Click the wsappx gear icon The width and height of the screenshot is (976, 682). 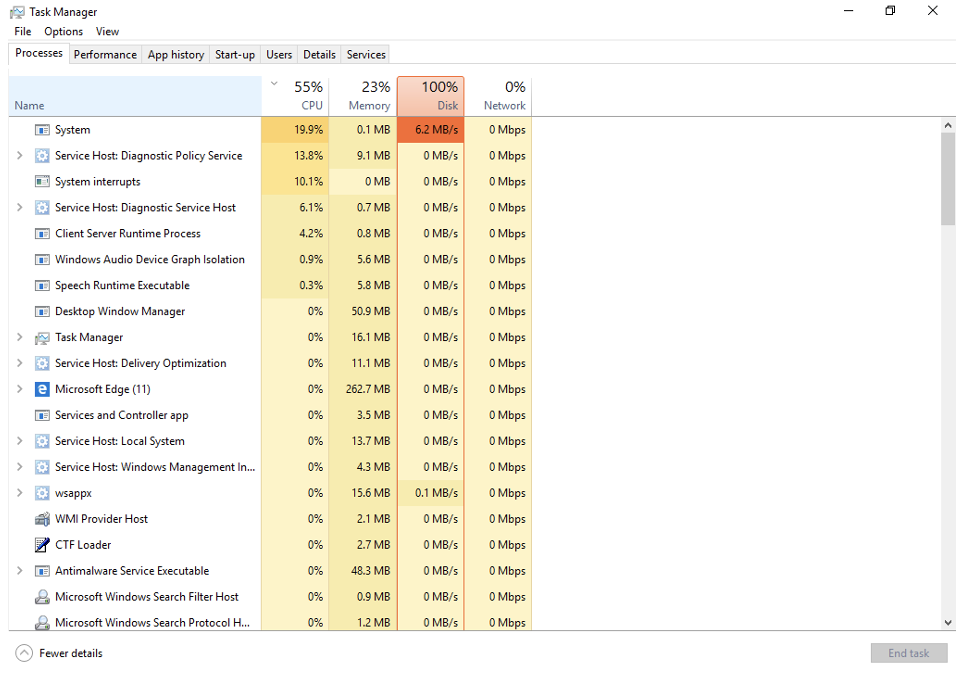pos(42,493)
